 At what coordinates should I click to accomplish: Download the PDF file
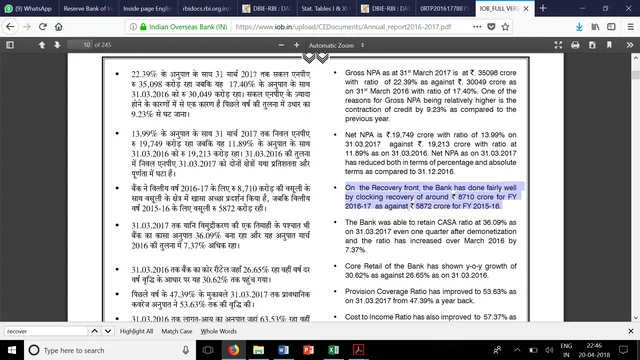[x=592, y=45]
